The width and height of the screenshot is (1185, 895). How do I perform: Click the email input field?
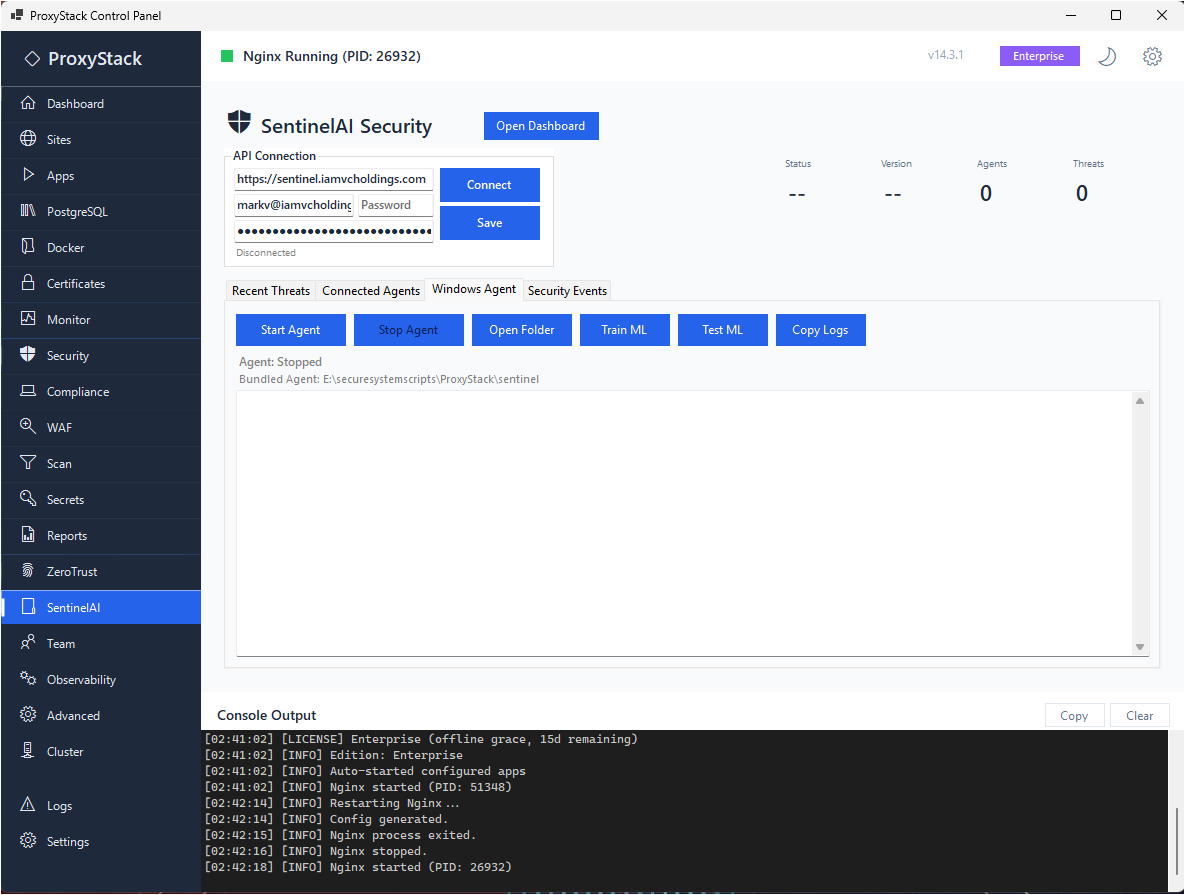coord(294,205)
